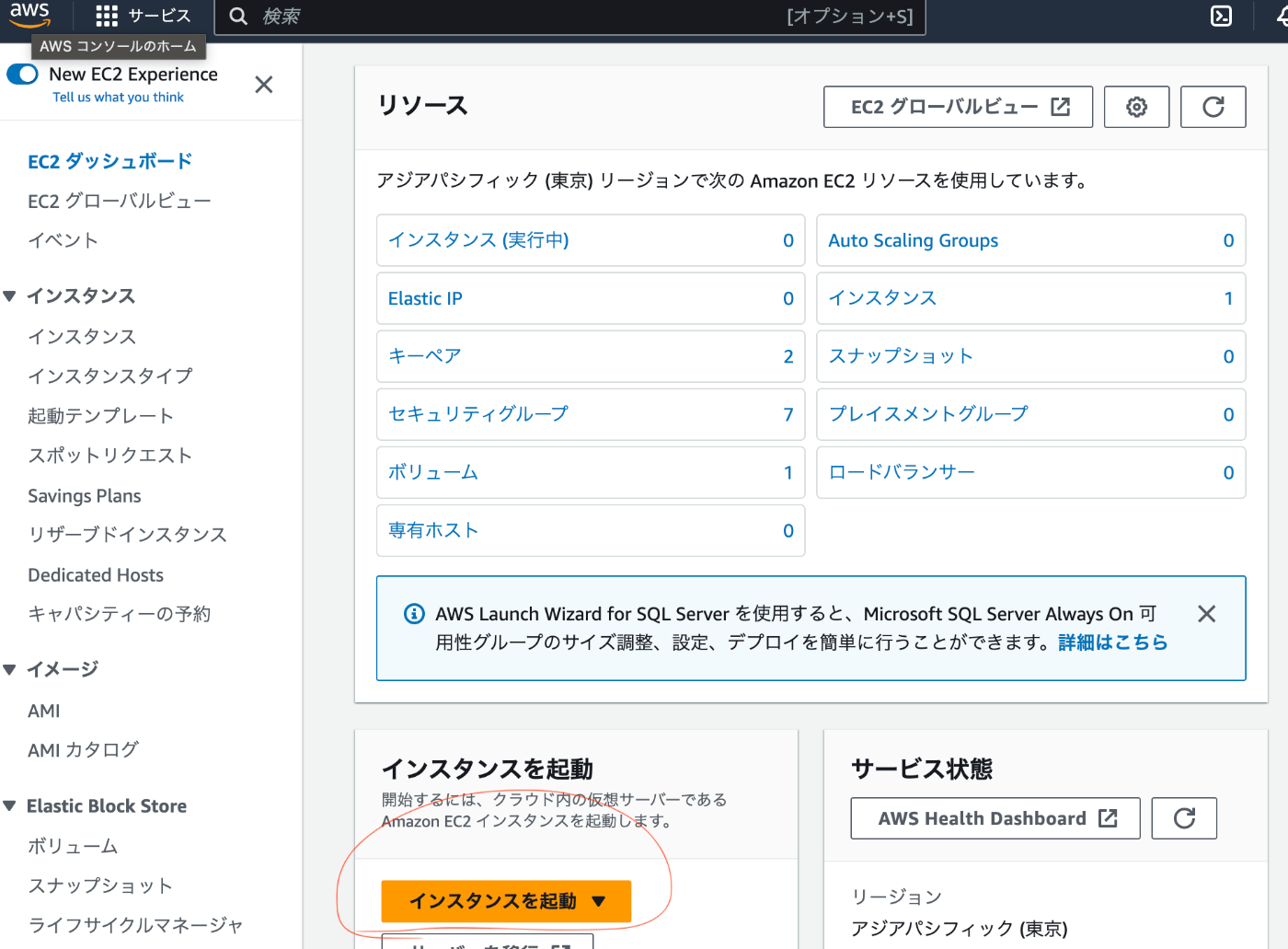Open resource settings gear icon
The height and width of the screenshot is (949, 1288).
[1137, 107]
